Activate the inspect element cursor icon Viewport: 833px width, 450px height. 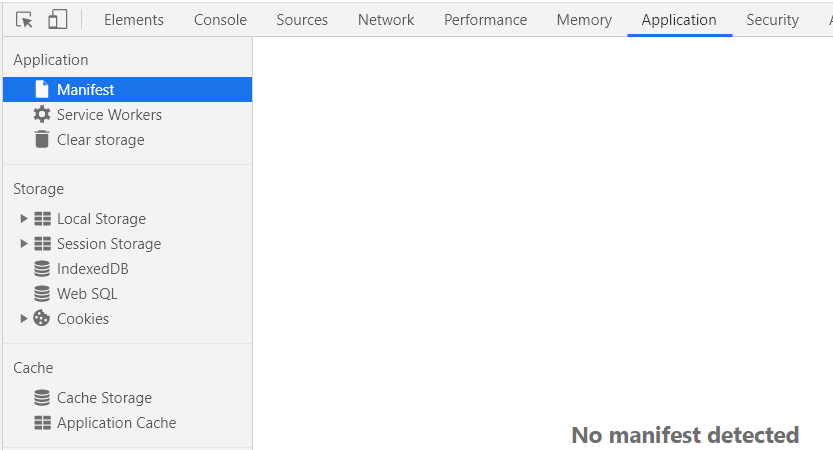pyautogui.click(x=24, y=20)
